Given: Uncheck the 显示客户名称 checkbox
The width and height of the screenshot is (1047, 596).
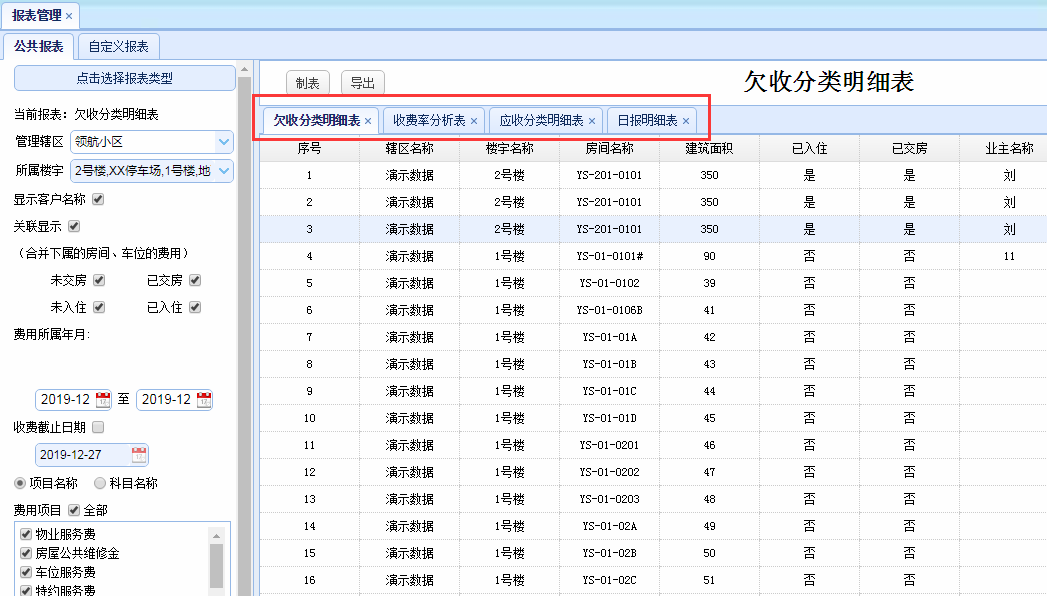Looking at the screenshot, I should pos(98,199).
